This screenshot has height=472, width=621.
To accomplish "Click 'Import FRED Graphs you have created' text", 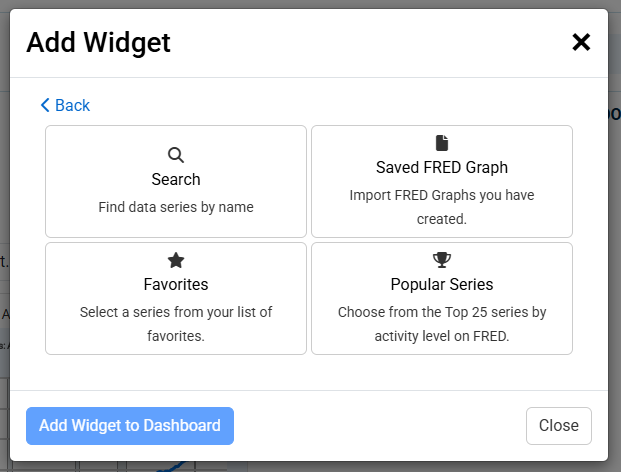I will 442,207.
